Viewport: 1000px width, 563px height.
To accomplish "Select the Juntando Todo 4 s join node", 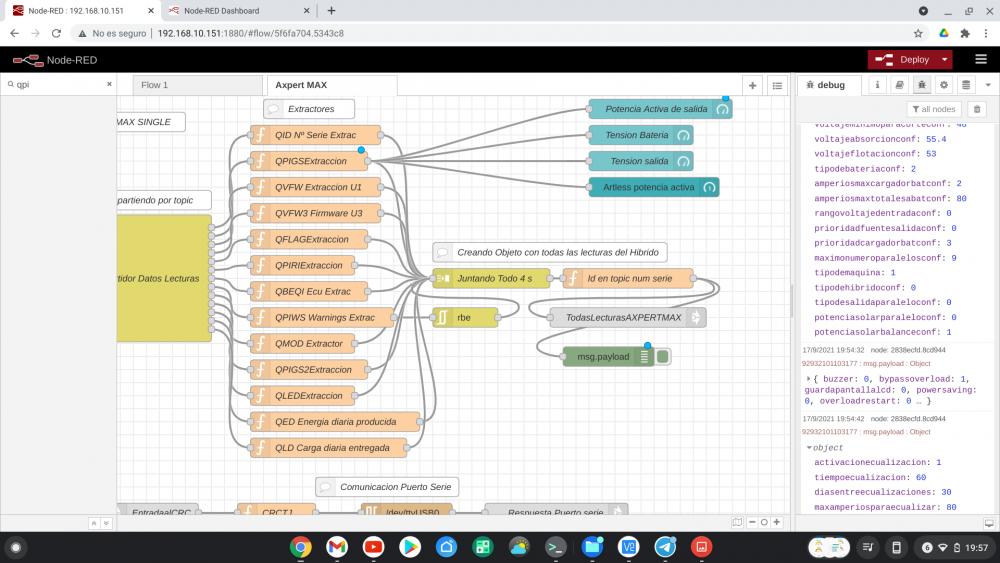I will pos(491,279).
